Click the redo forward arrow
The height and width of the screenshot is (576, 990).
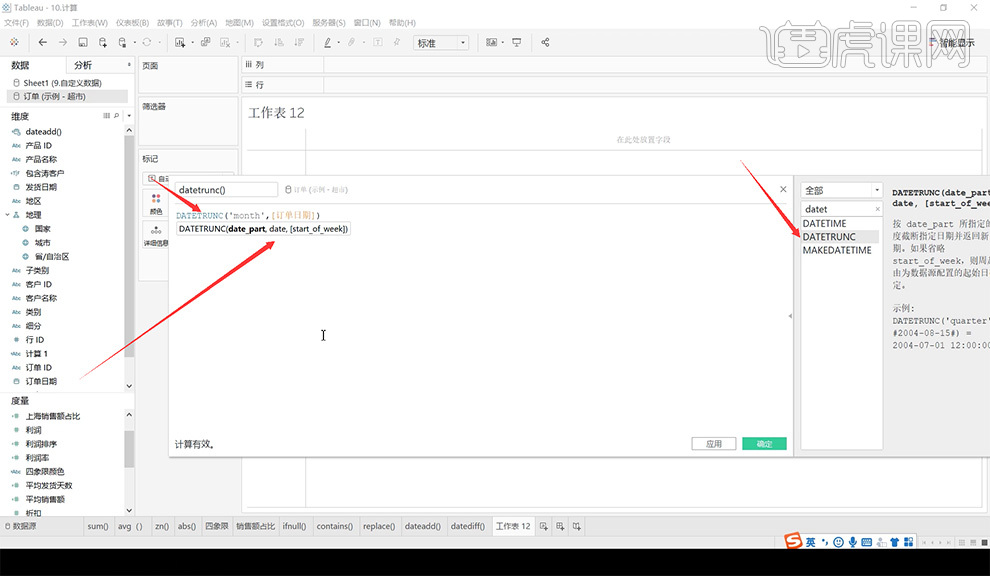pyautogui.click(x=63, y=42)
